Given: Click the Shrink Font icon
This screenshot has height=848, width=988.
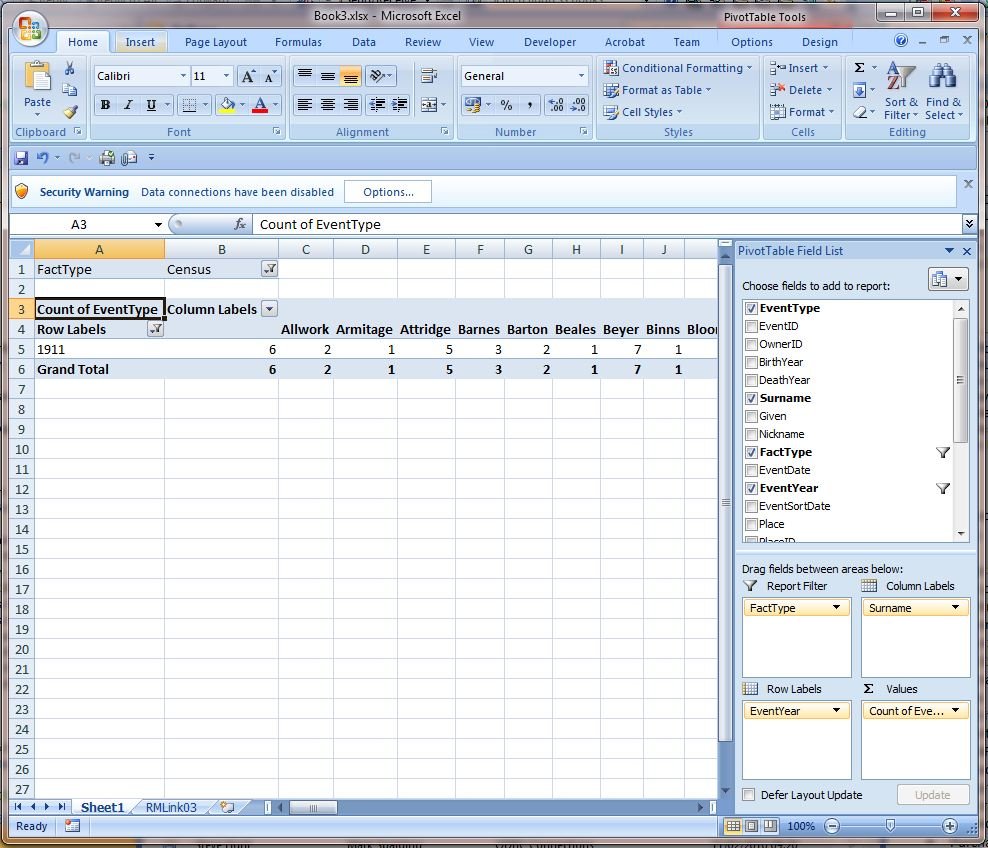Looking at the screenshot, I should (270, 76).
